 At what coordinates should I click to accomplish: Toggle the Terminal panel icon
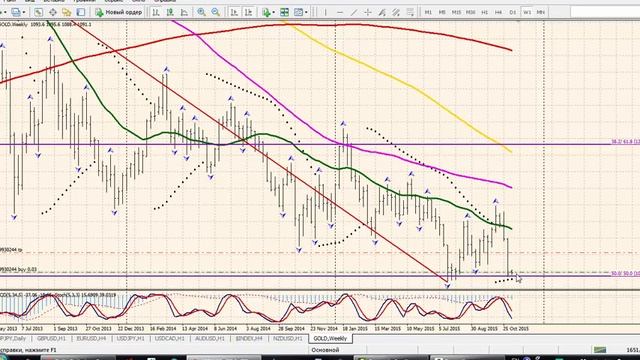click(x=81, y=12)
